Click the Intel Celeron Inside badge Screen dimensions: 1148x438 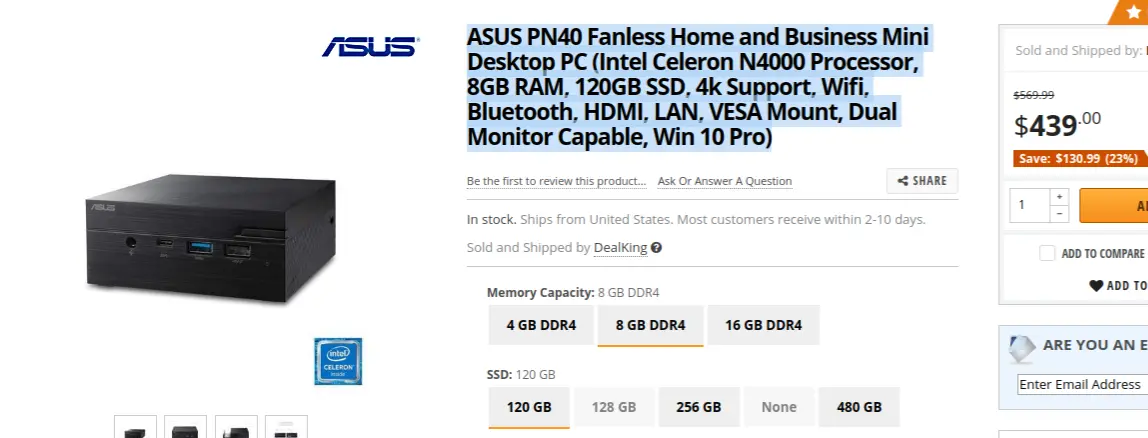338,361
